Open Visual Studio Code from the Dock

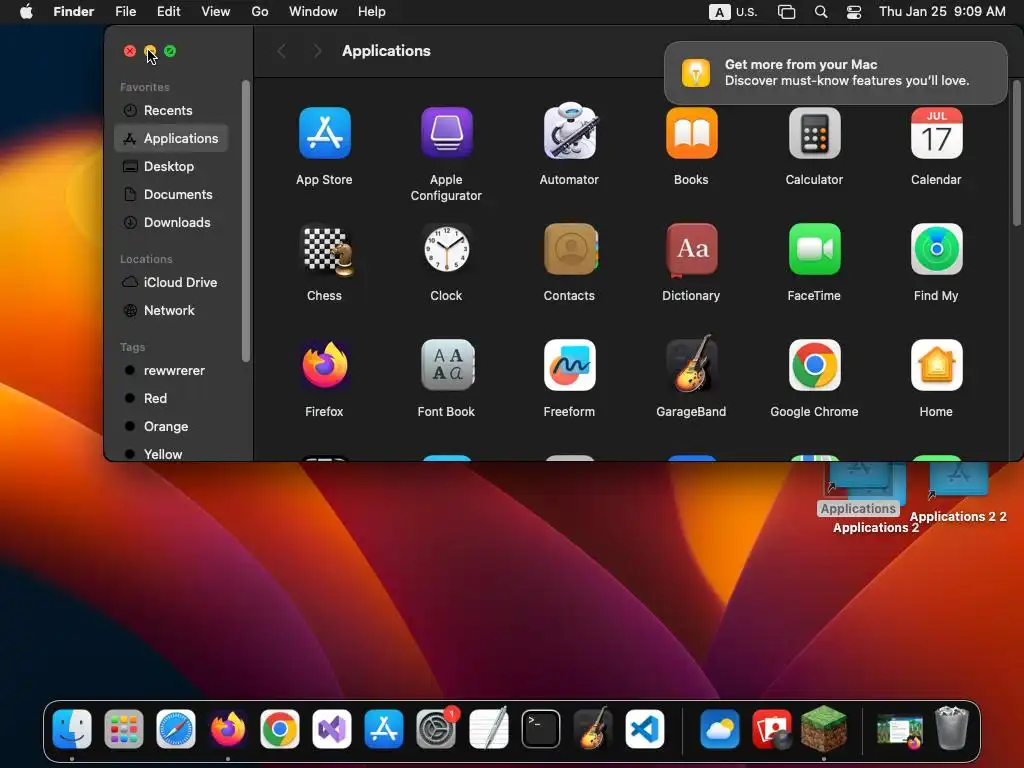pyautogui.click(x=645, y=729)
